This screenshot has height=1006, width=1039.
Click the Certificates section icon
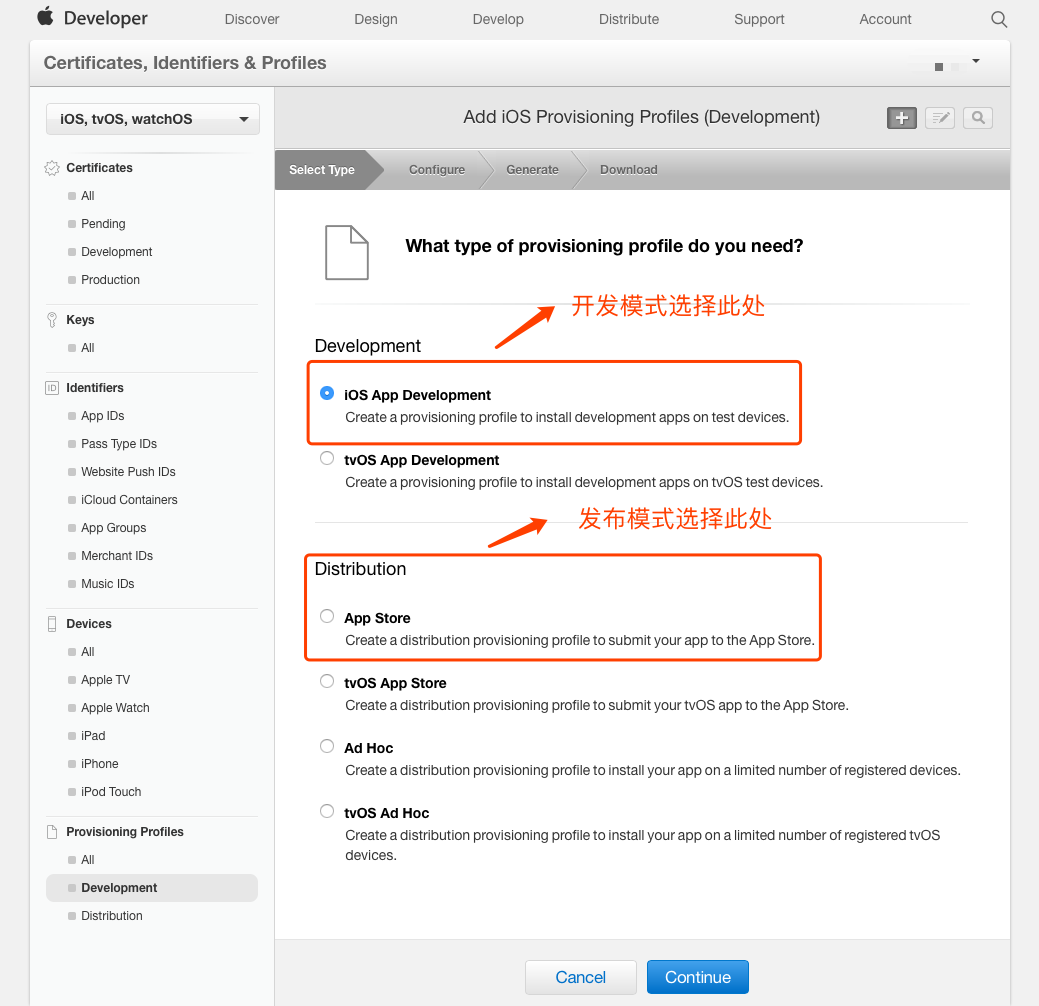(52, 168)
